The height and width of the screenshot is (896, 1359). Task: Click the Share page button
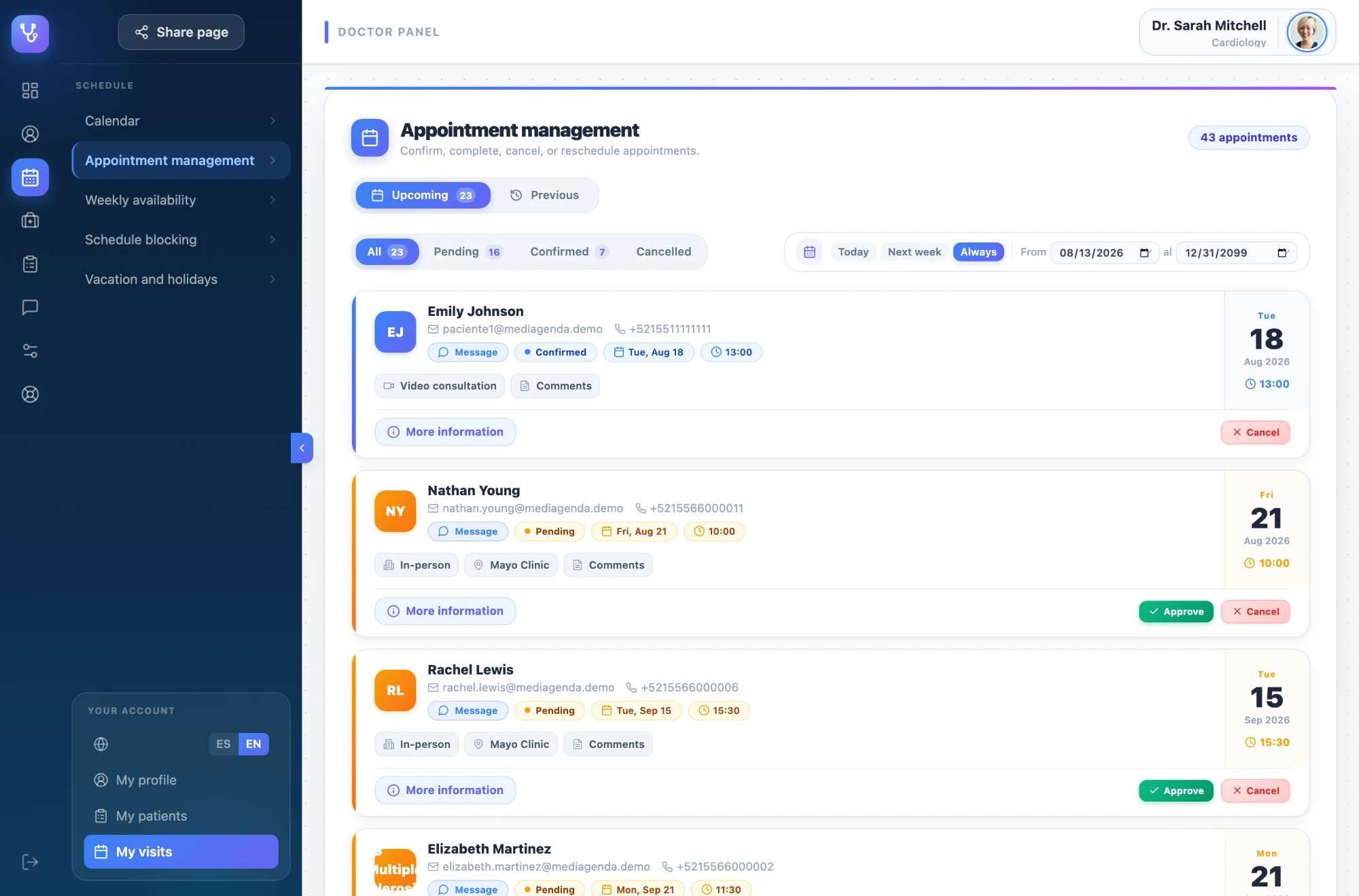coord(181,32)
